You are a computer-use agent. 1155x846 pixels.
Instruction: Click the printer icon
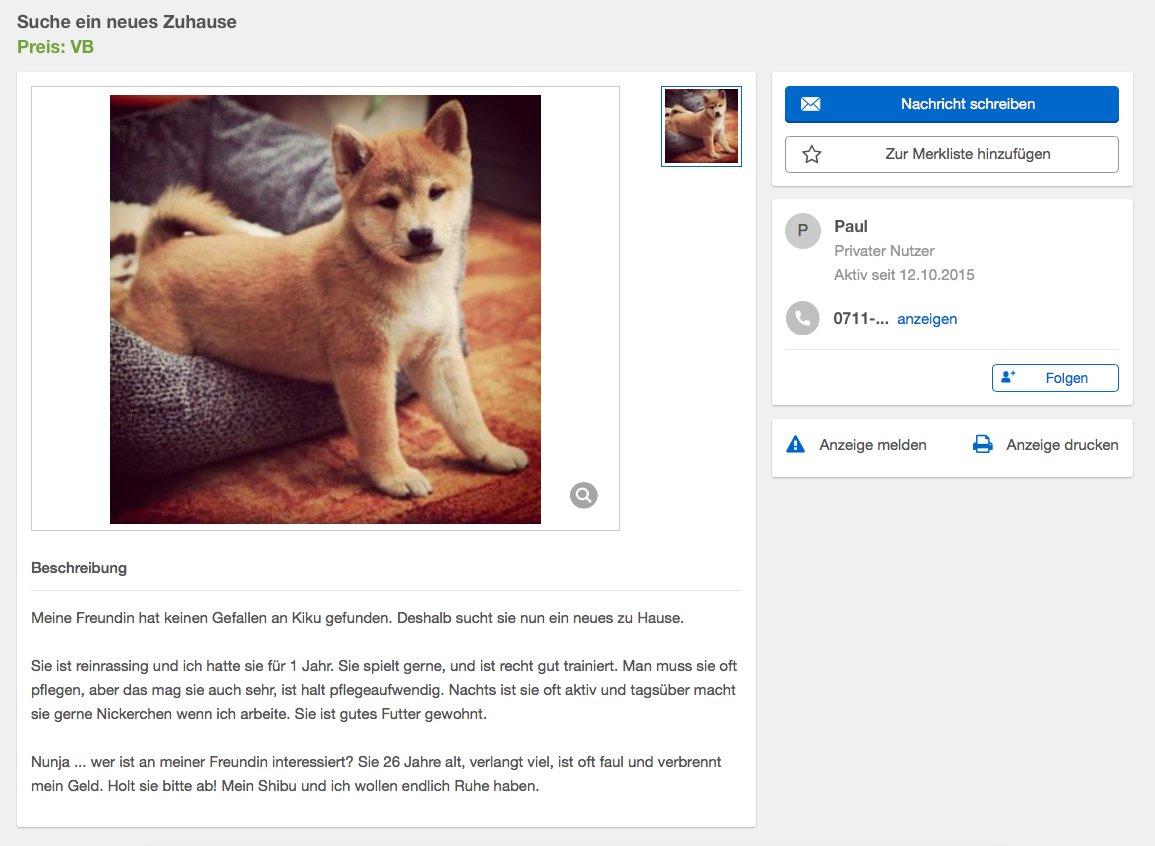pos(983,445)
